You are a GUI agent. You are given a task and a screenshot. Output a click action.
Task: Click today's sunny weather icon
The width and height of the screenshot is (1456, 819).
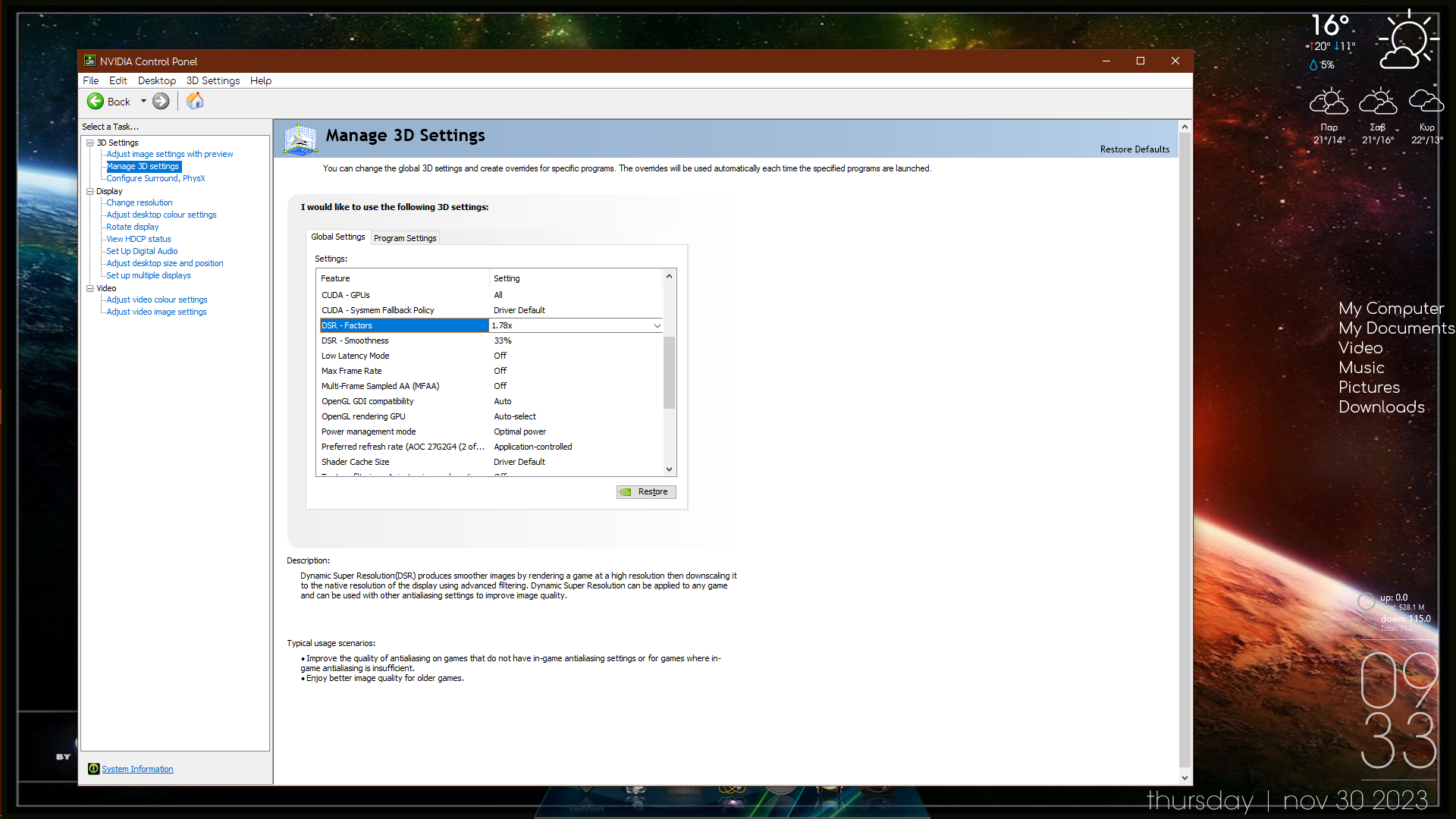(1407, 41)
